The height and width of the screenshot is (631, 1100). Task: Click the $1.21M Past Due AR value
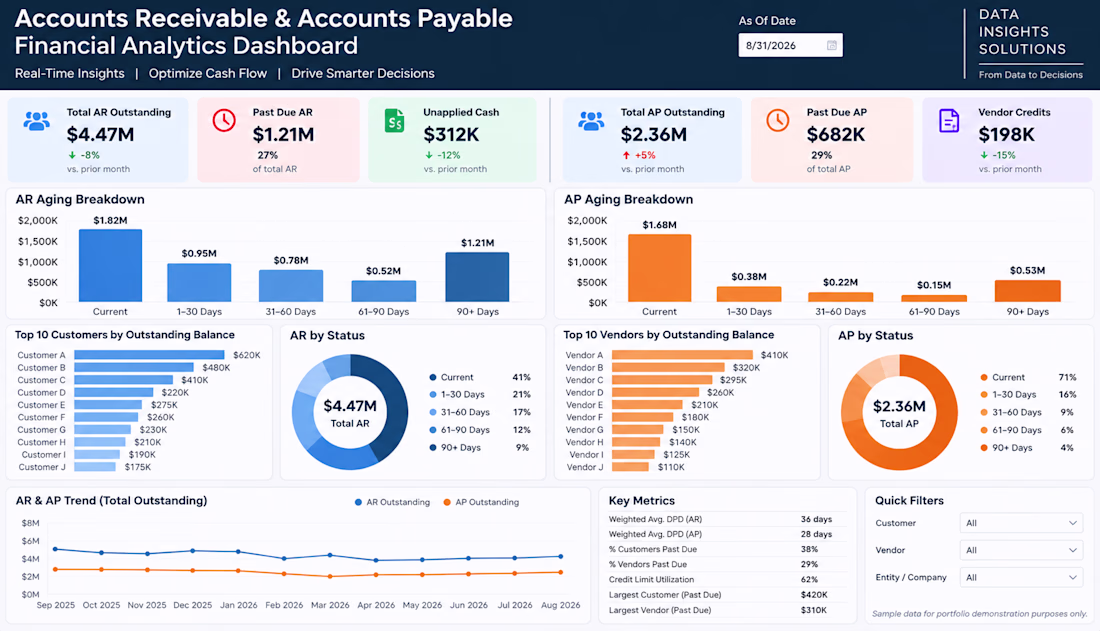[x=283, y=134]
